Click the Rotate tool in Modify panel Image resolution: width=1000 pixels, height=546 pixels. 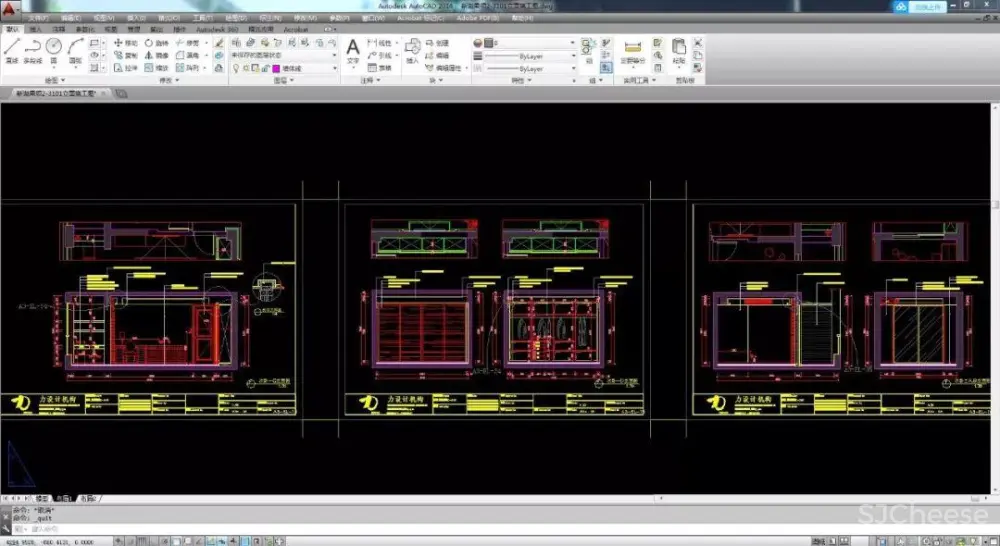coord(155,43)
